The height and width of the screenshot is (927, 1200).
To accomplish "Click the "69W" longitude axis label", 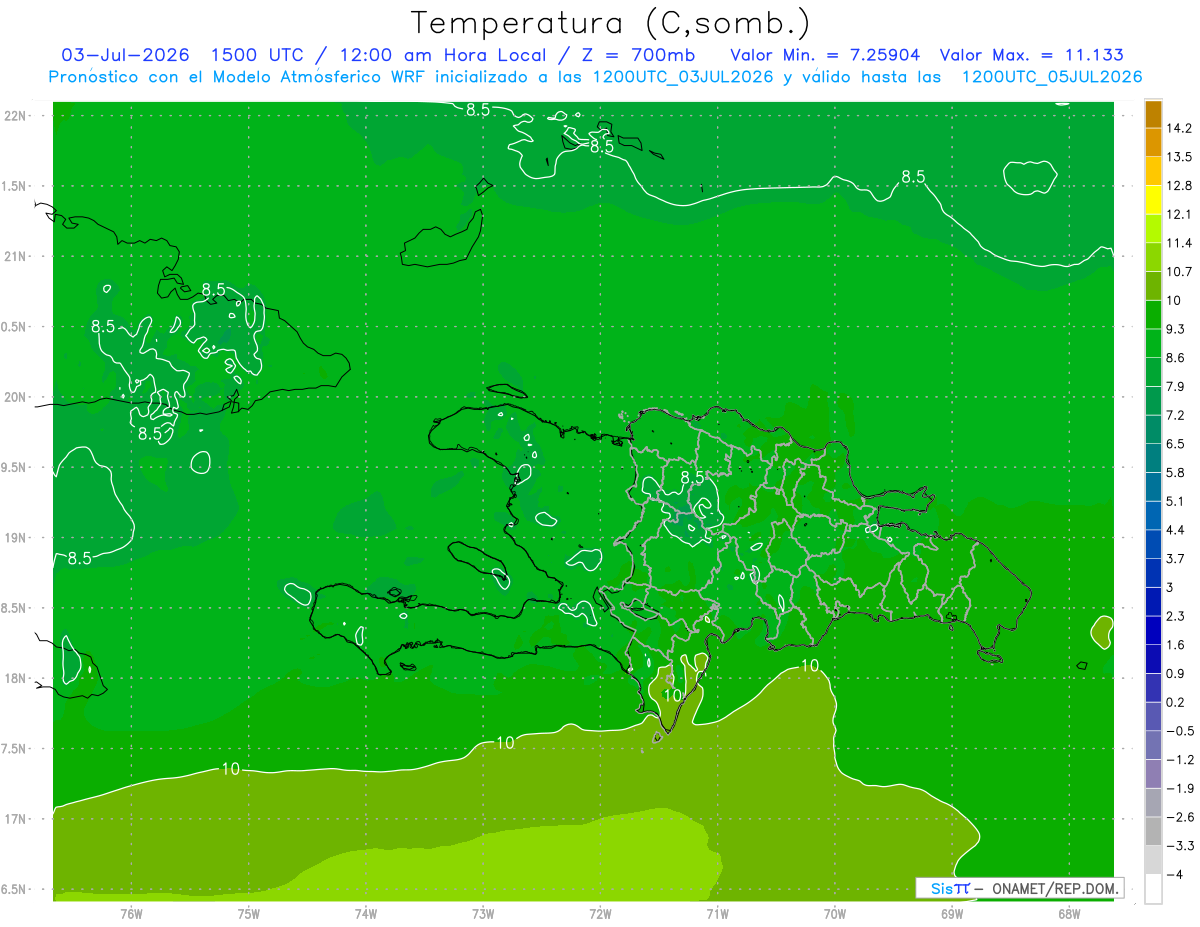I will pos(952,914).
